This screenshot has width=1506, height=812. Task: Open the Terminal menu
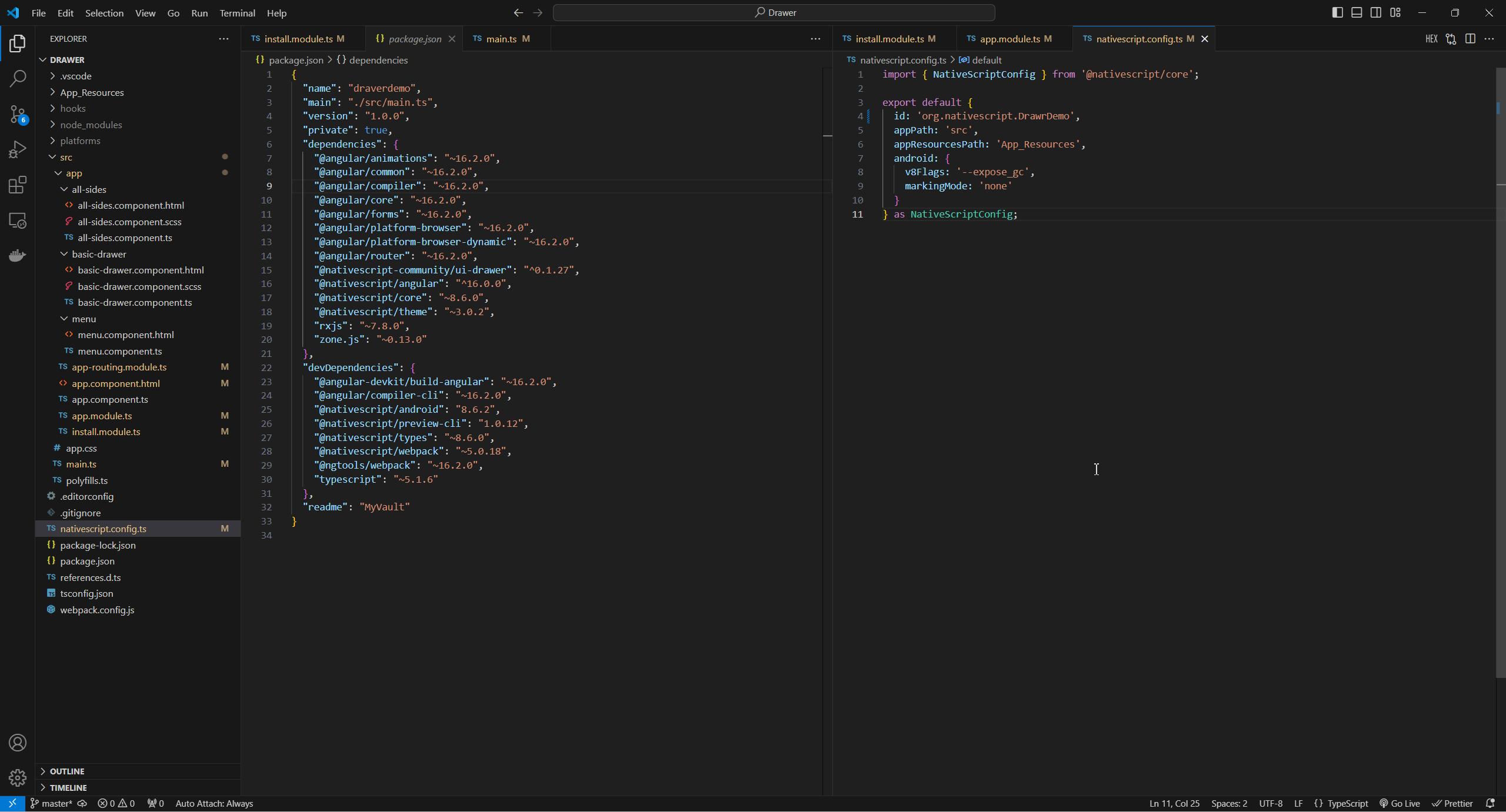pos(236,13)
